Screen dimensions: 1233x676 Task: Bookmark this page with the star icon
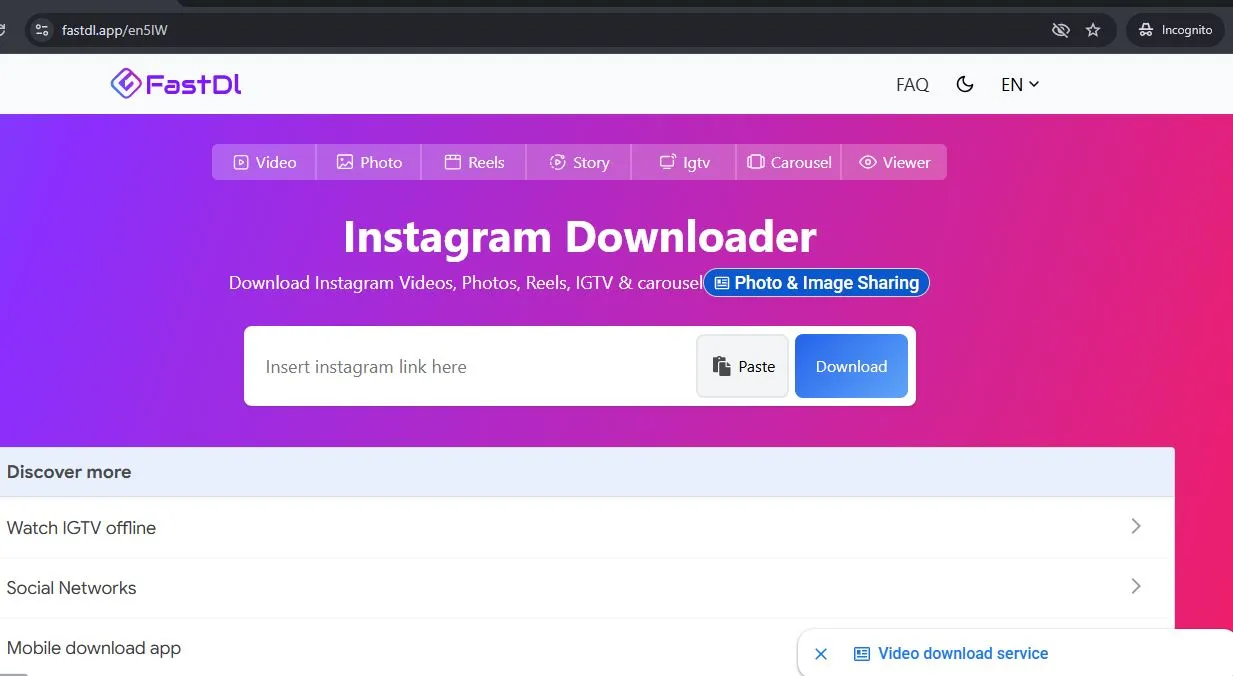1093,30
